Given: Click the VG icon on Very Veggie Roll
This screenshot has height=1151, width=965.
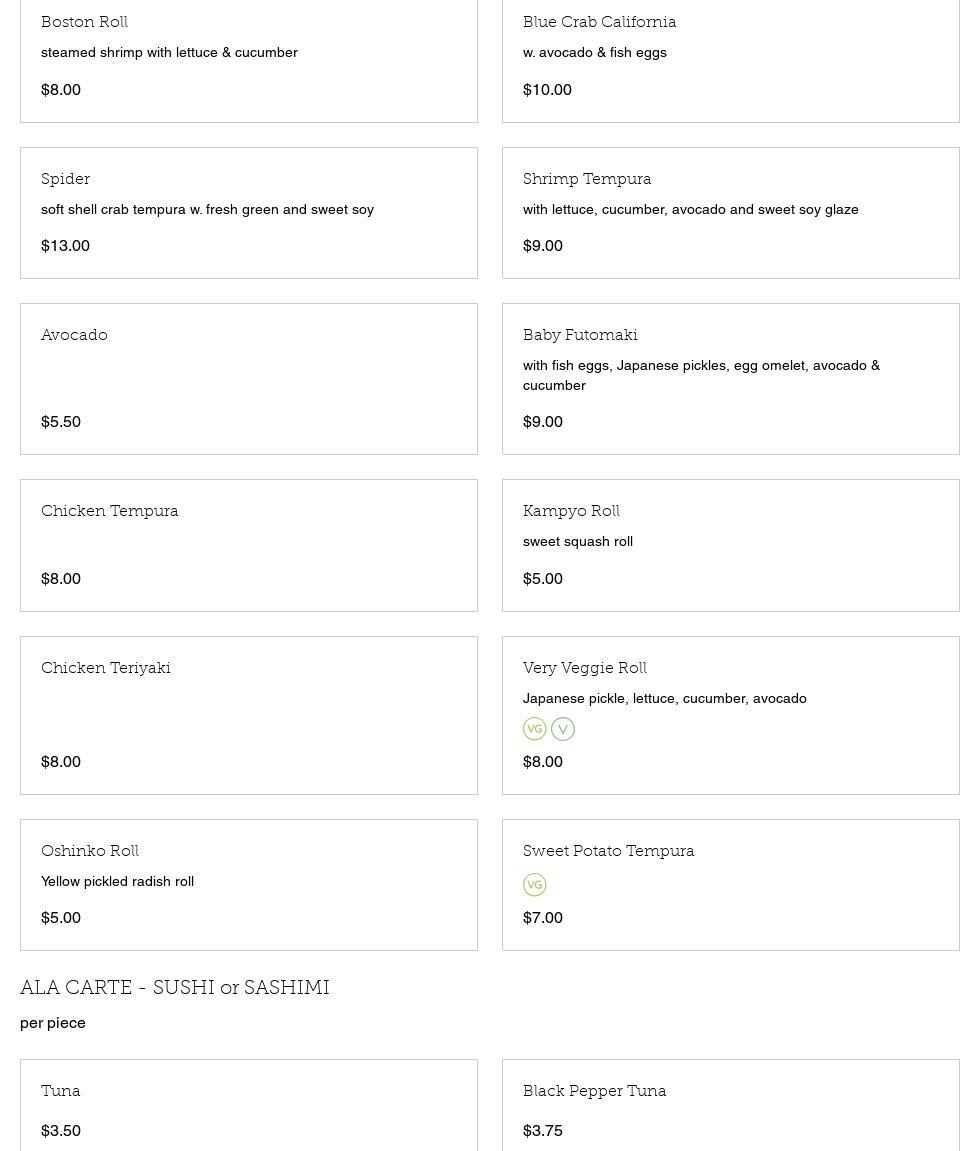Looking at the screenshot, I should coord(535,729).
